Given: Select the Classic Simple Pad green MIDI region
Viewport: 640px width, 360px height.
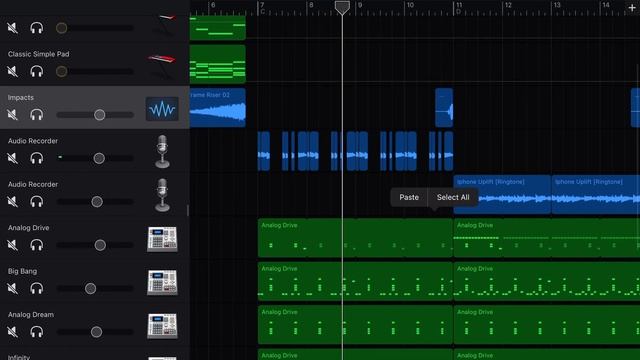Looking at the screenshot, I should point(218,64).
